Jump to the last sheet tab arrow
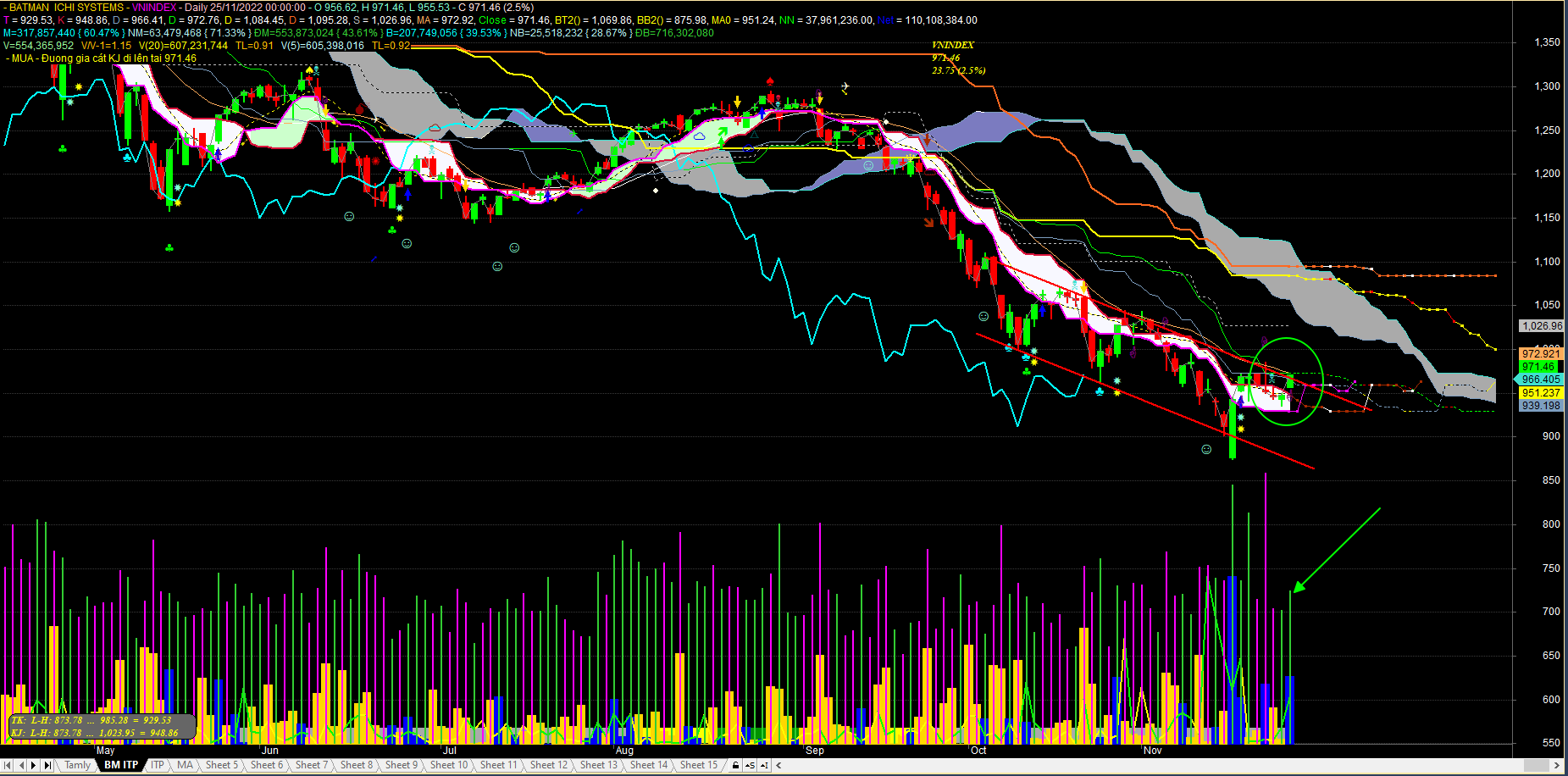The image size is (1568, 776). coord(47,765)
